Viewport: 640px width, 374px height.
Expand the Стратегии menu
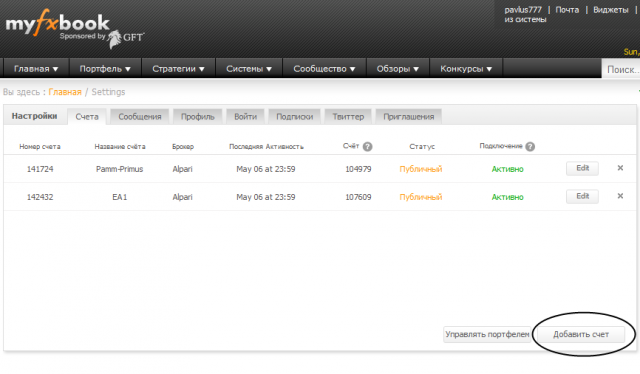click(178, 69)
